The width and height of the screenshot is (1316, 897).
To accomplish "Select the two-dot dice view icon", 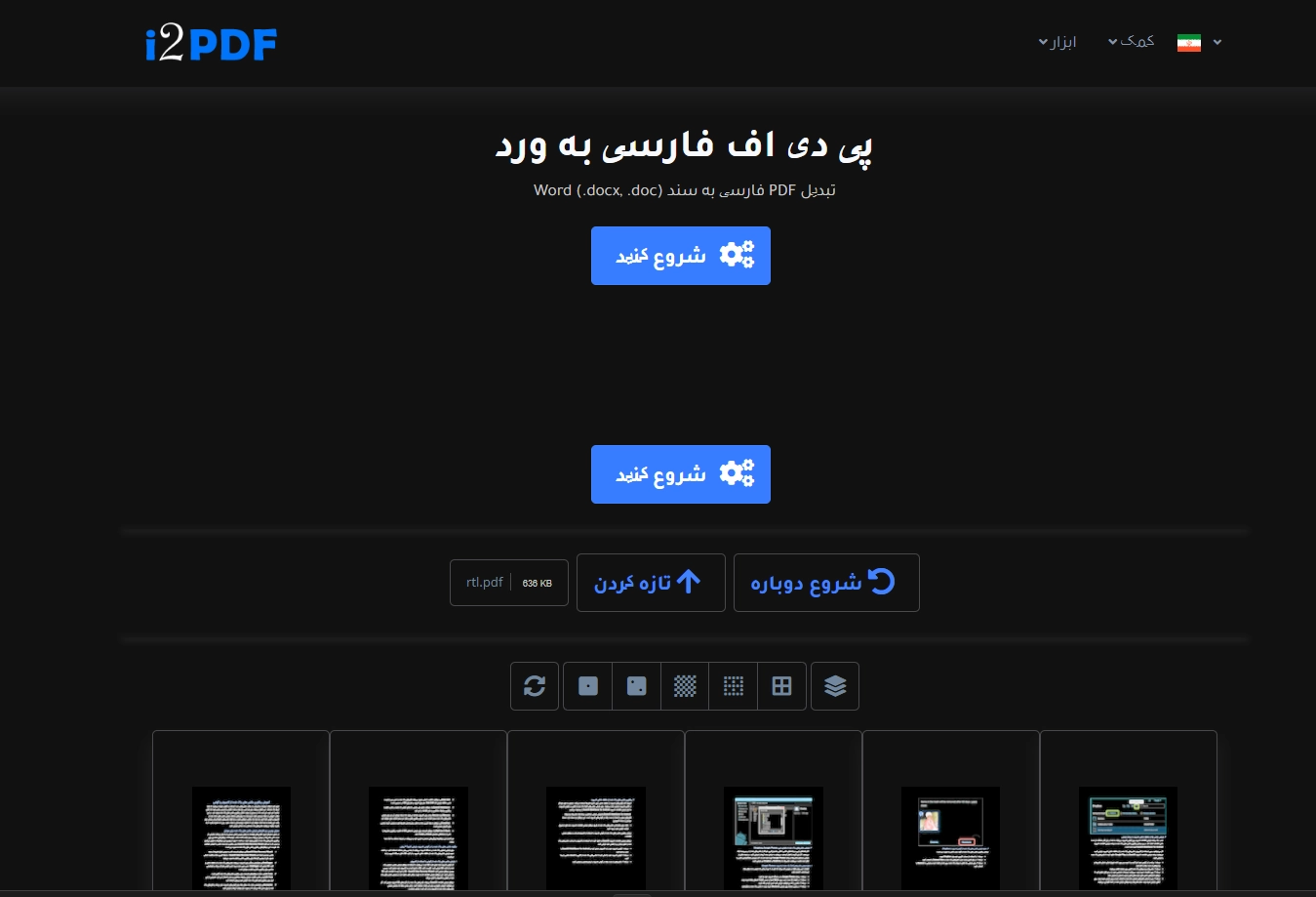I will 637,686.
